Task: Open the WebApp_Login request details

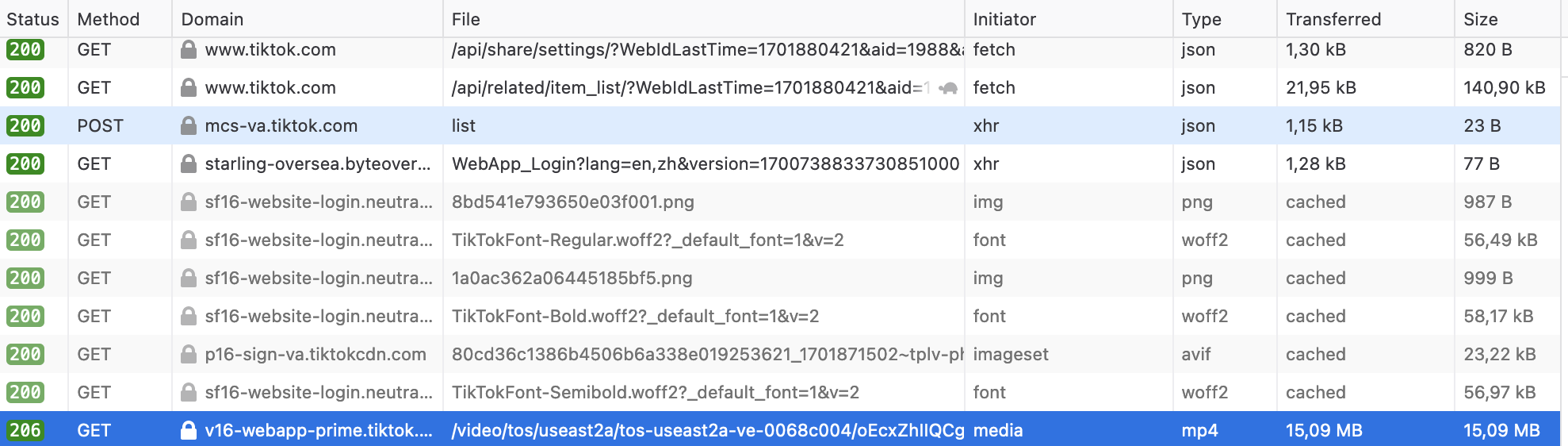Action: (780, 163)
